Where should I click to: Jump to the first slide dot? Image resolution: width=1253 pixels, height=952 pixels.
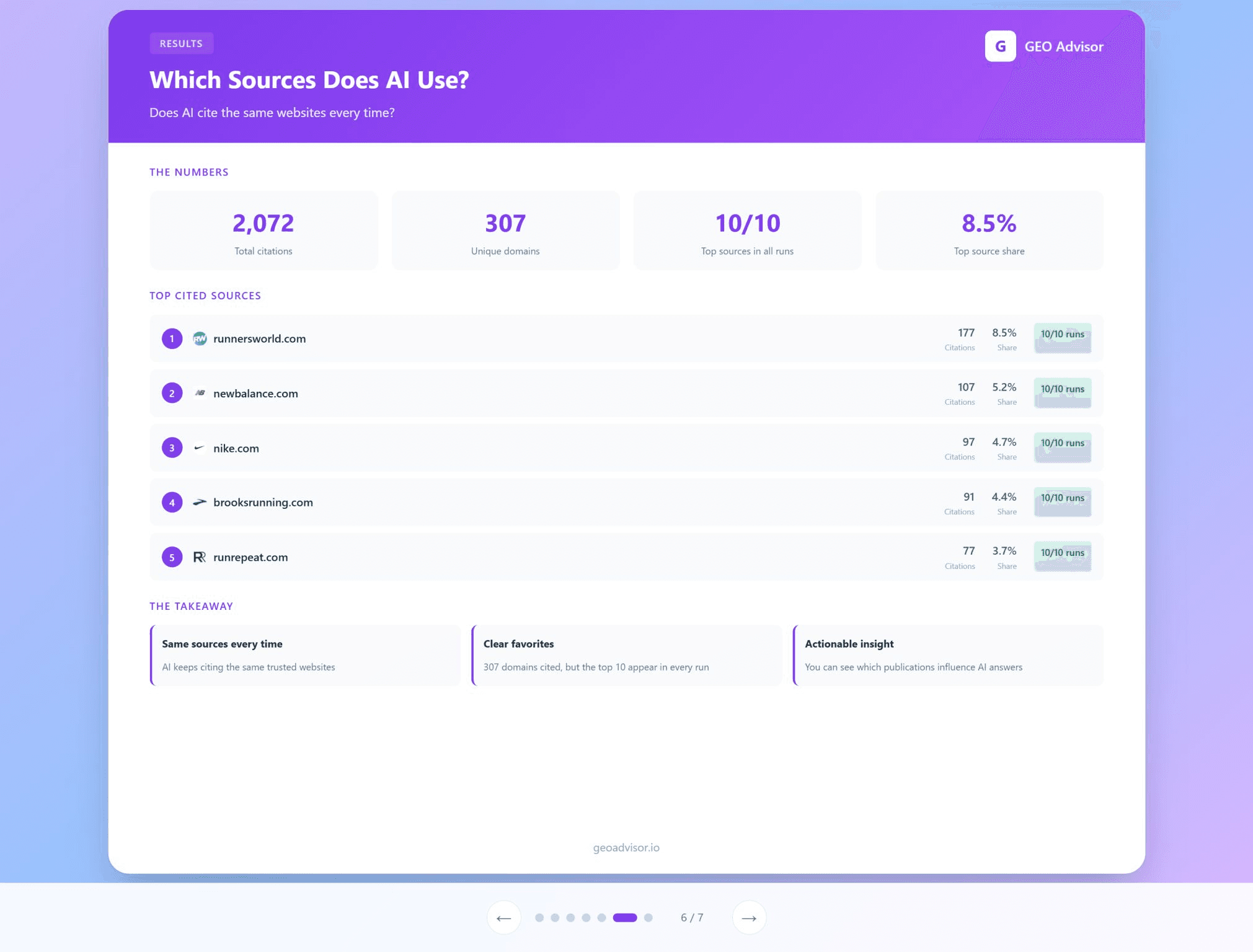click(539, 917)
